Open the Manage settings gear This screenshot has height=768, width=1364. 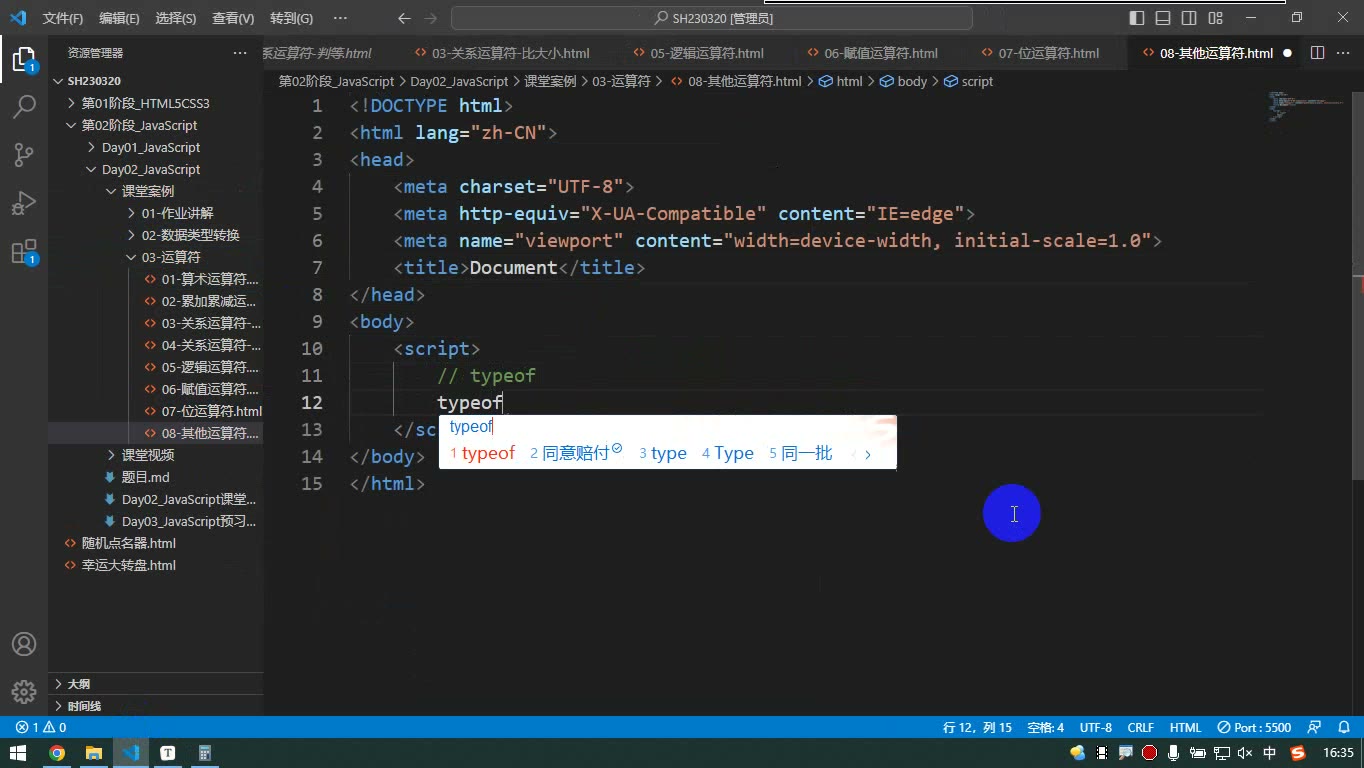tap(24, 691)
